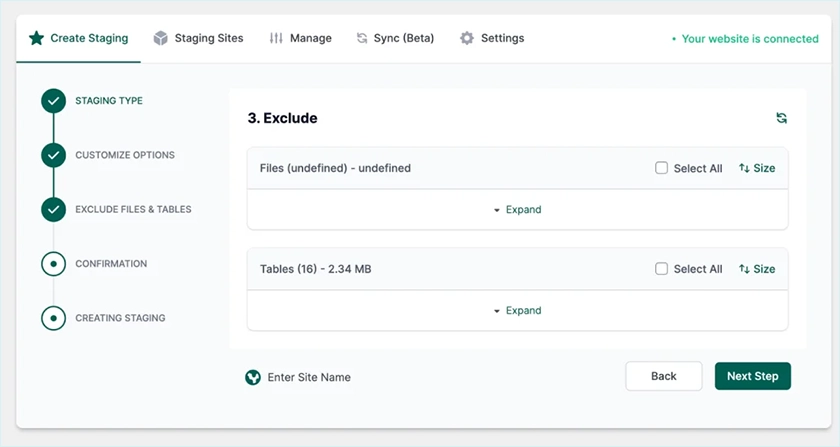Click the sliders icon next to Manage
The width and height of the screenshot is (840, 447).
pos(276,38)
